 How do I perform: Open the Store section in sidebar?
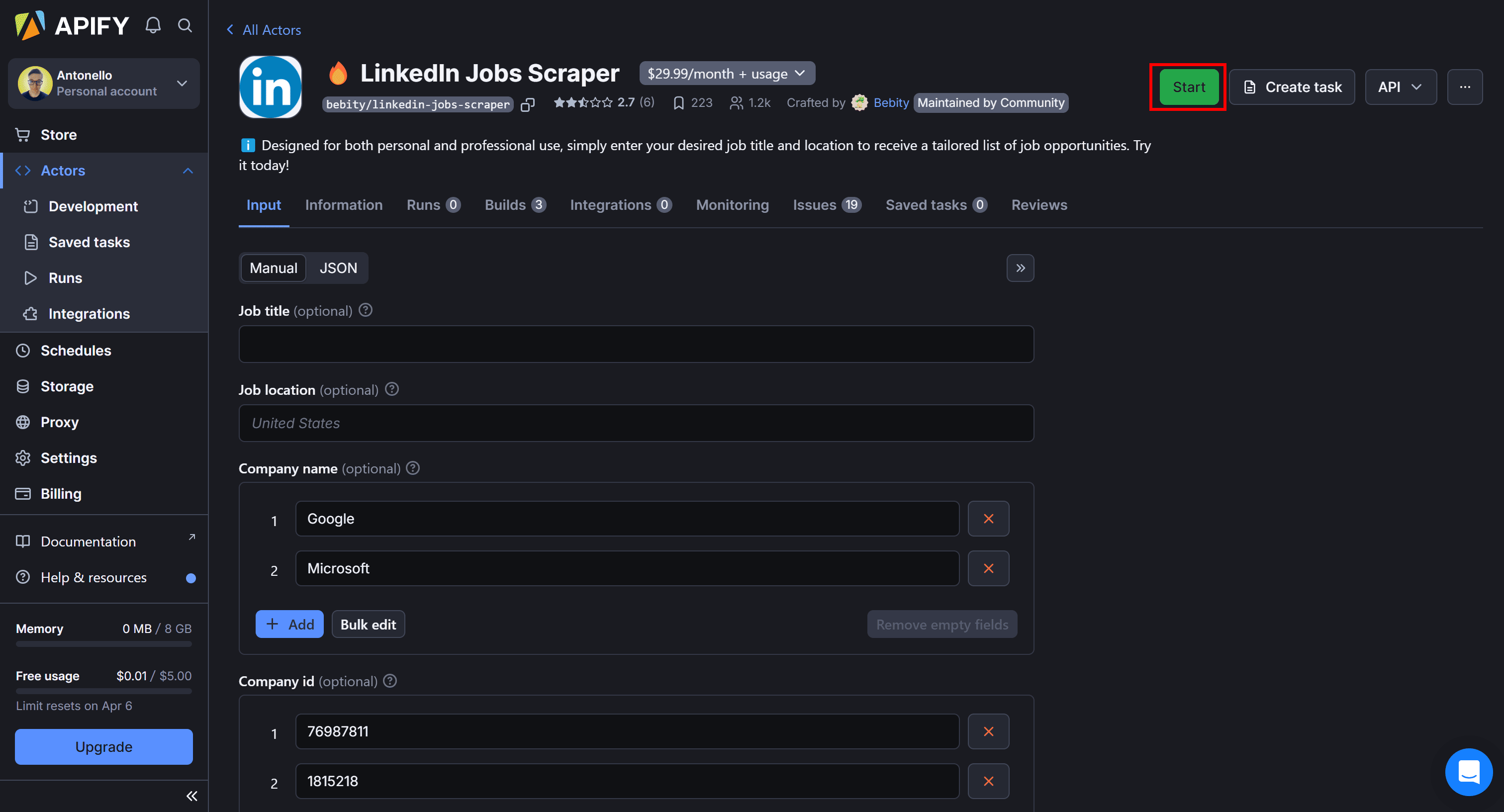coord(58,134)
